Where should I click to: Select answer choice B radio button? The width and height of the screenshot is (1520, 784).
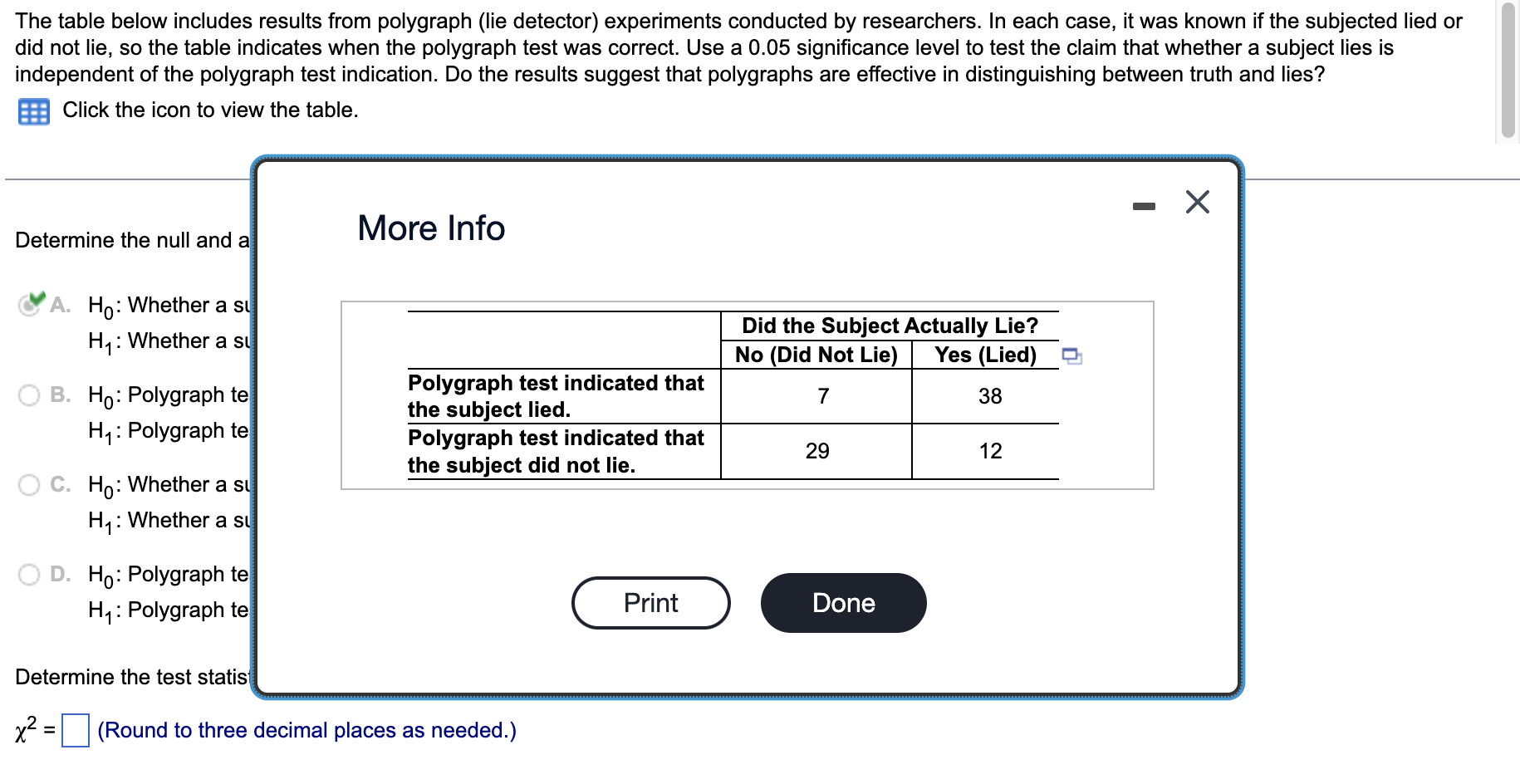tap(29, 394)
